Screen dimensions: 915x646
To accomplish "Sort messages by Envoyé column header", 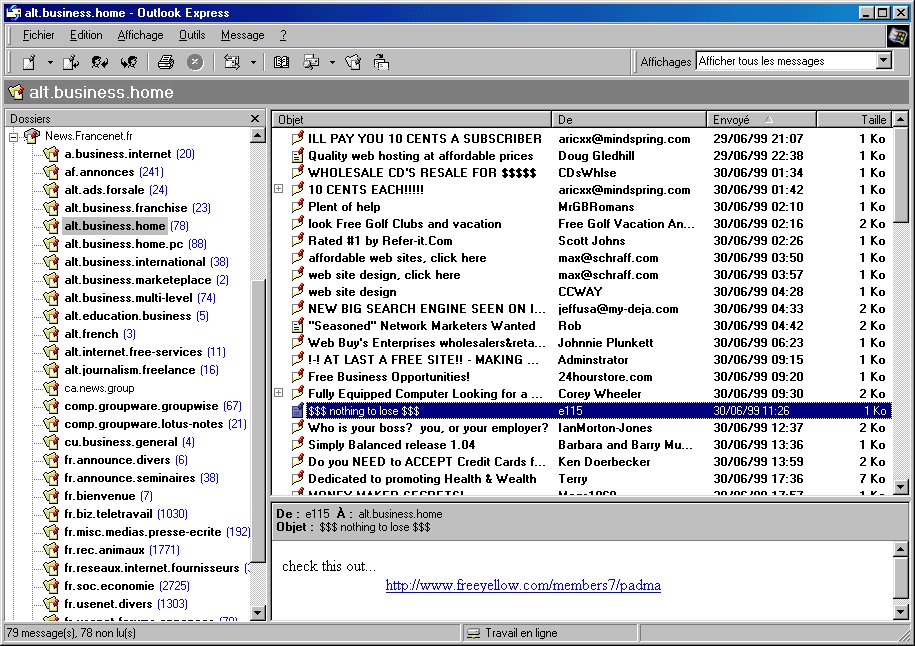I will pyautogui.click(x=761, y=119).
